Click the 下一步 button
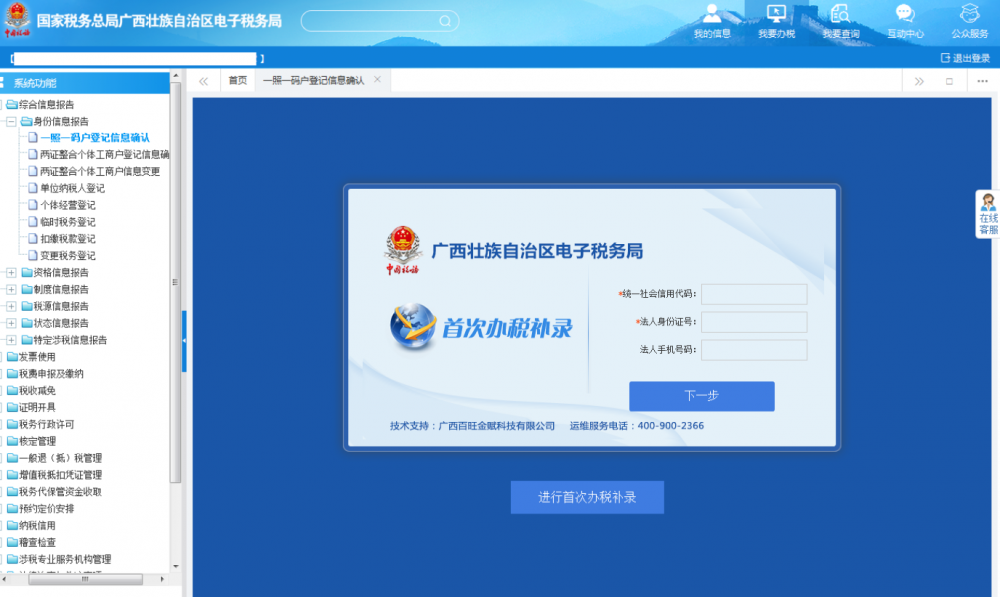Viewport: 1000px width, 597px height. click(x=701, y=396)
